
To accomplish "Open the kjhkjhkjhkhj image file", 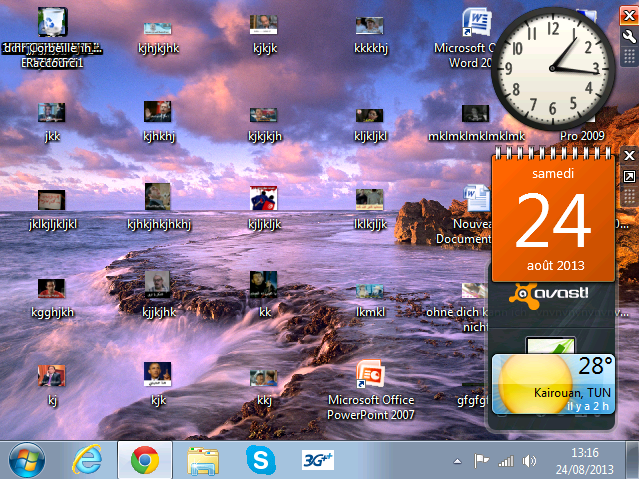I will (x=158, y=196).
